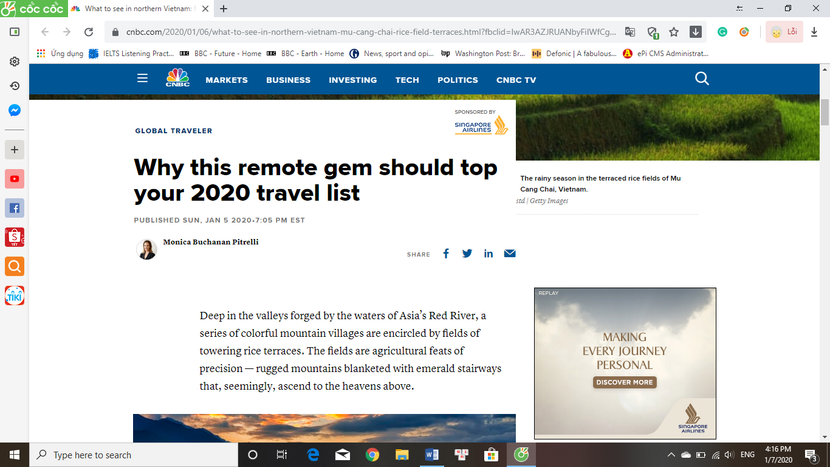Click the Discover More ad button

pyautogui.click(x=625, y=382)
